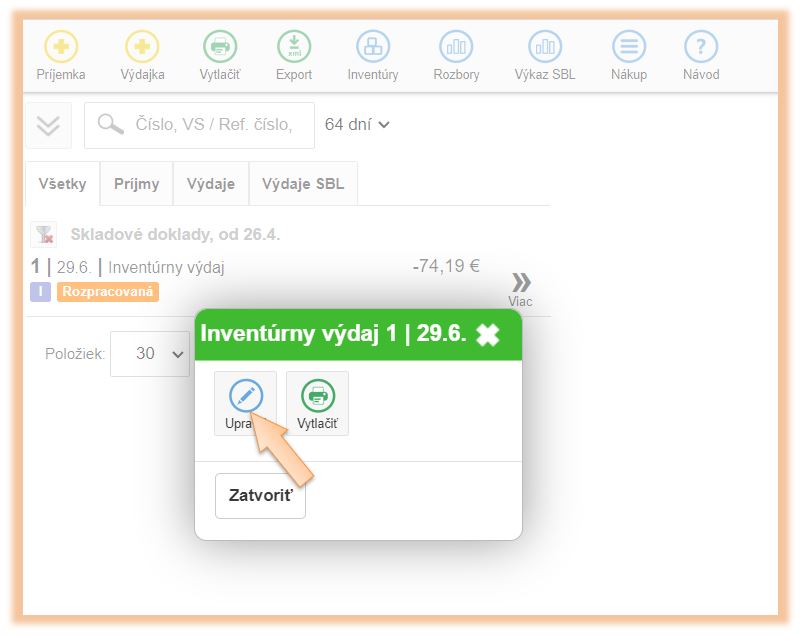Create a new Výdajka issue document
The height and width of the screenshot is (636, 800).
click(x=141, y=47)
